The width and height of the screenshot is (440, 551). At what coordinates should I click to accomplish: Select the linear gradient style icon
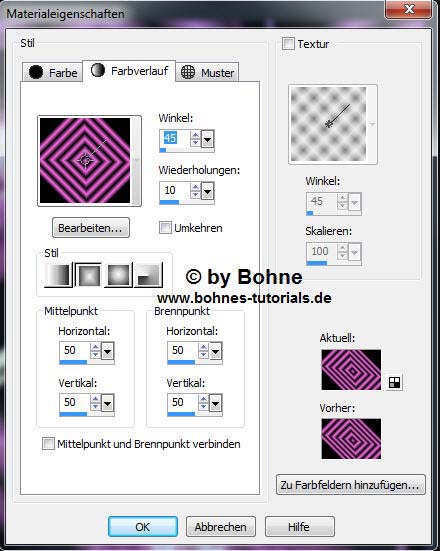58,275
